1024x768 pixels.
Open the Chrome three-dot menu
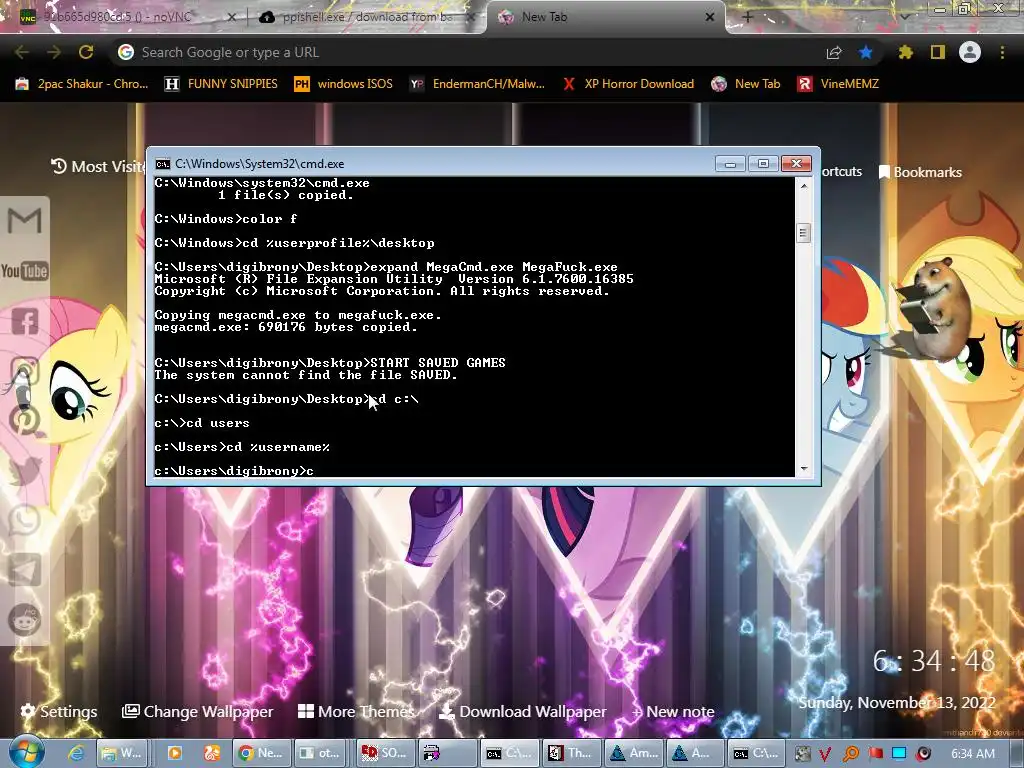tap(1002, 52)
